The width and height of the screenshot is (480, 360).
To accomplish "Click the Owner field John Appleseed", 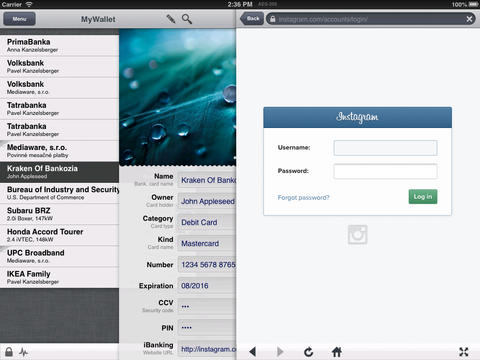I will pyautogui.click(x=207, y=201).
